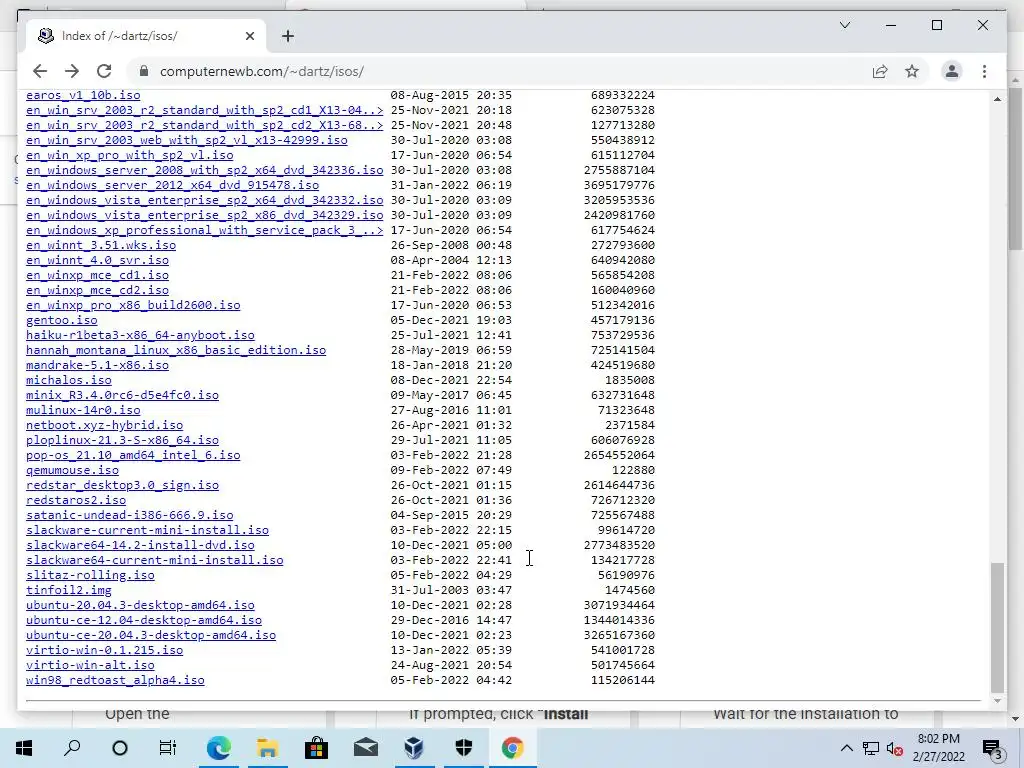Image resolution: width=1024 pixels, height=768 pixels.
Task: Expand the tab search chevron
Action: click(844, 25)
